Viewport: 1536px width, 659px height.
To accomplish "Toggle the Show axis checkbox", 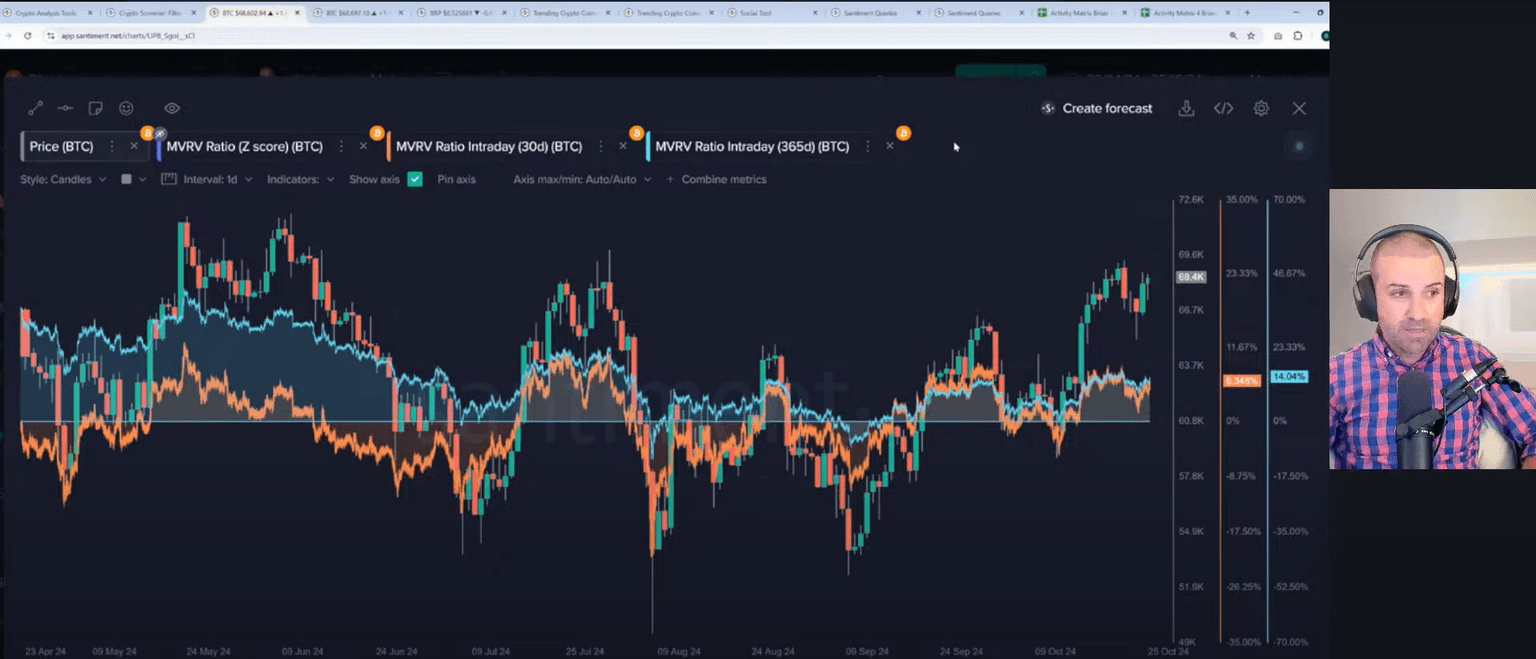I will 415,180.
